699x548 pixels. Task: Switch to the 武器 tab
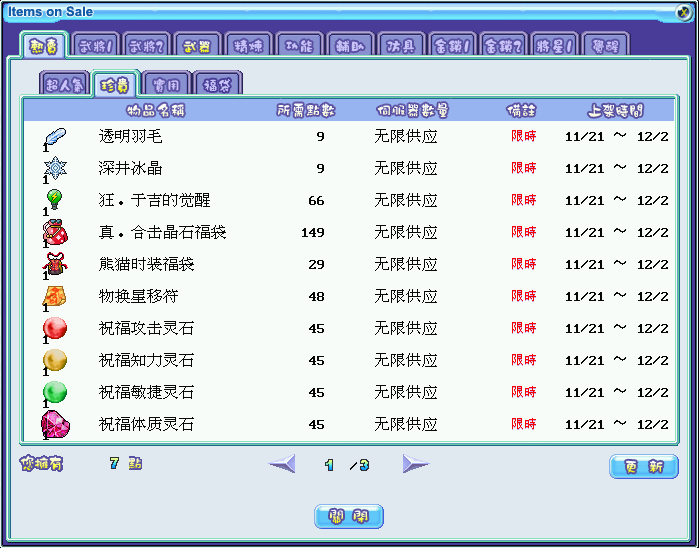[x=197, y=46]
